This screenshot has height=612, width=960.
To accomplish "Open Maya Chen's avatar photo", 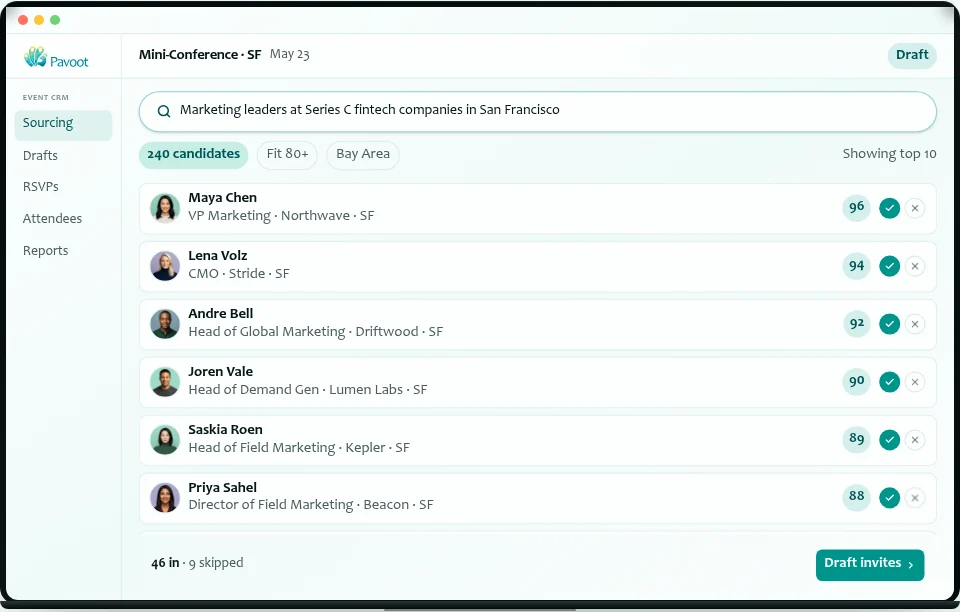I will click(165, 208).
